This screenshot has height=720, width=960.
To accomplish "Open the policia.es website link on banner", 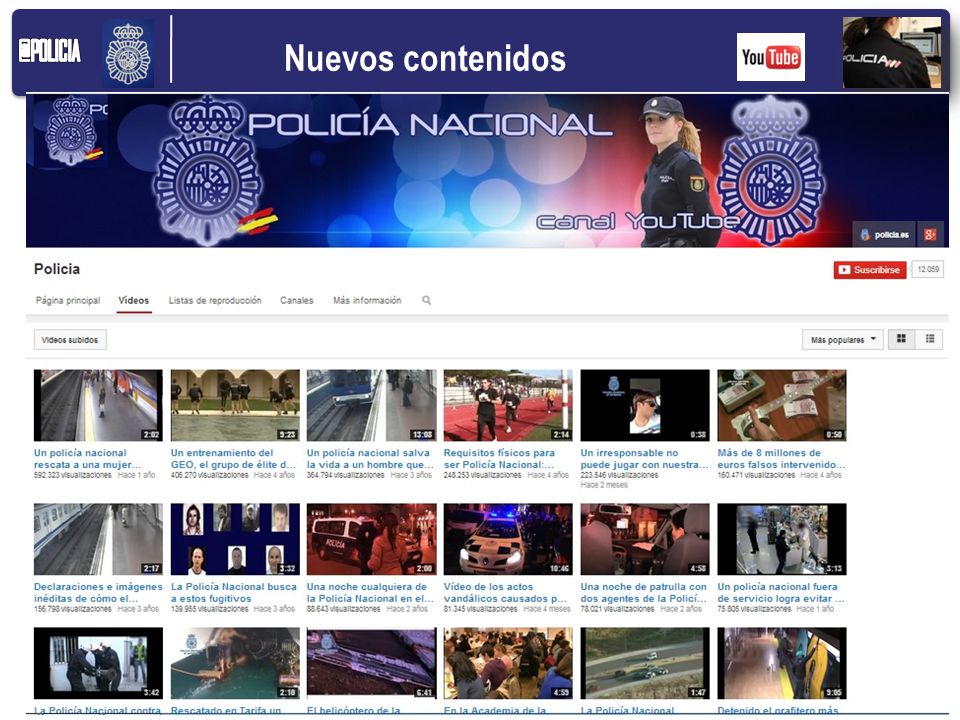I will pos(884,234).
